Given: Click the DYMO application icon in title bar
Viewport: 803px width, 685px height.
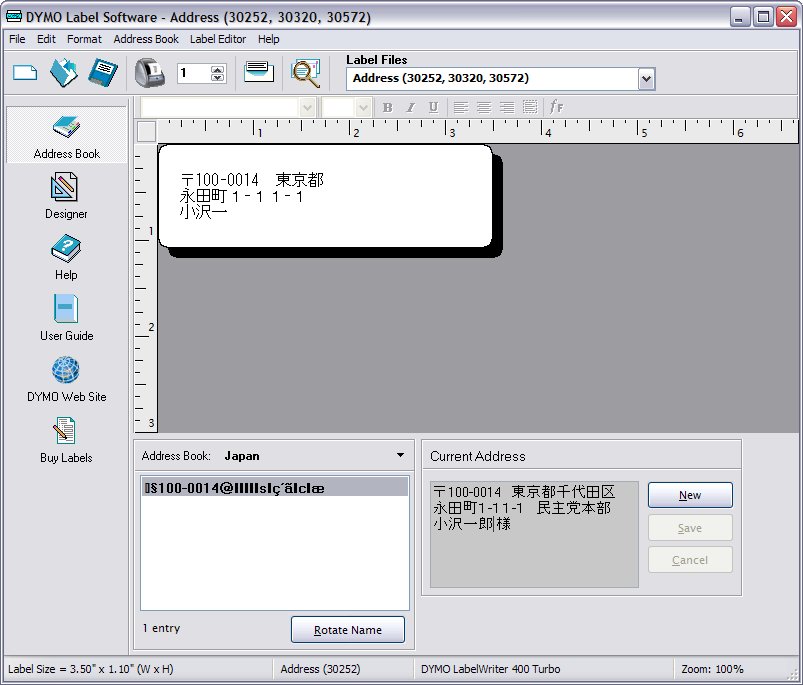Looking at the screenshot, I should 14,16.
